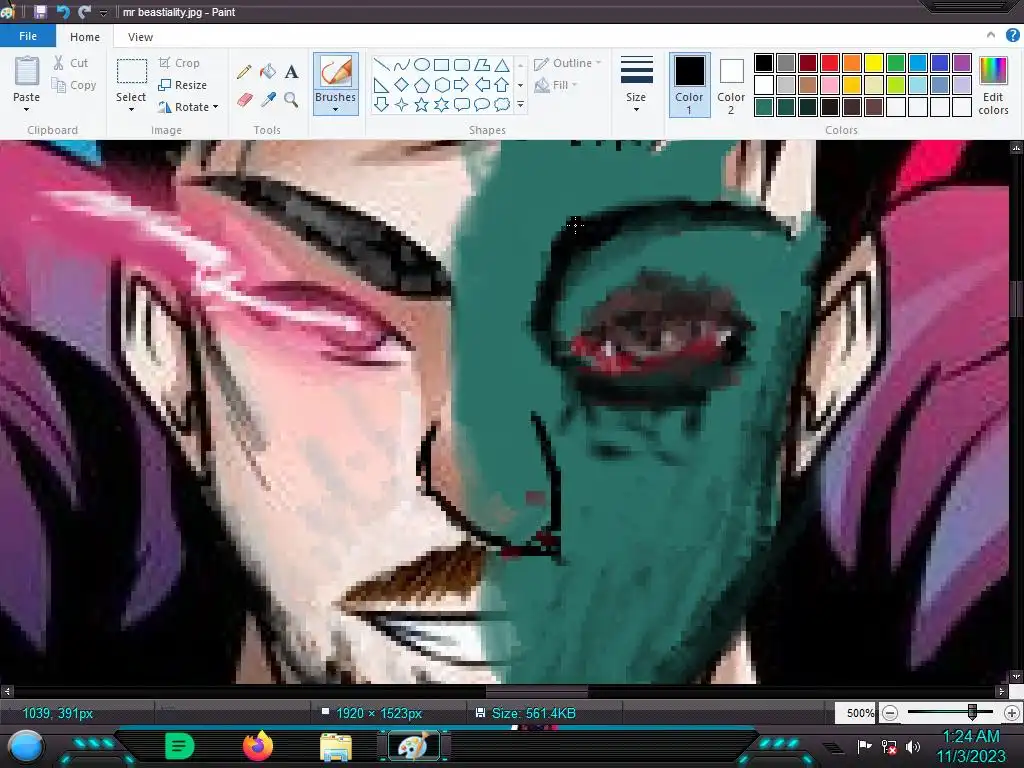Open the Resize dialog

pyautogui.click(x=183, y=85)
